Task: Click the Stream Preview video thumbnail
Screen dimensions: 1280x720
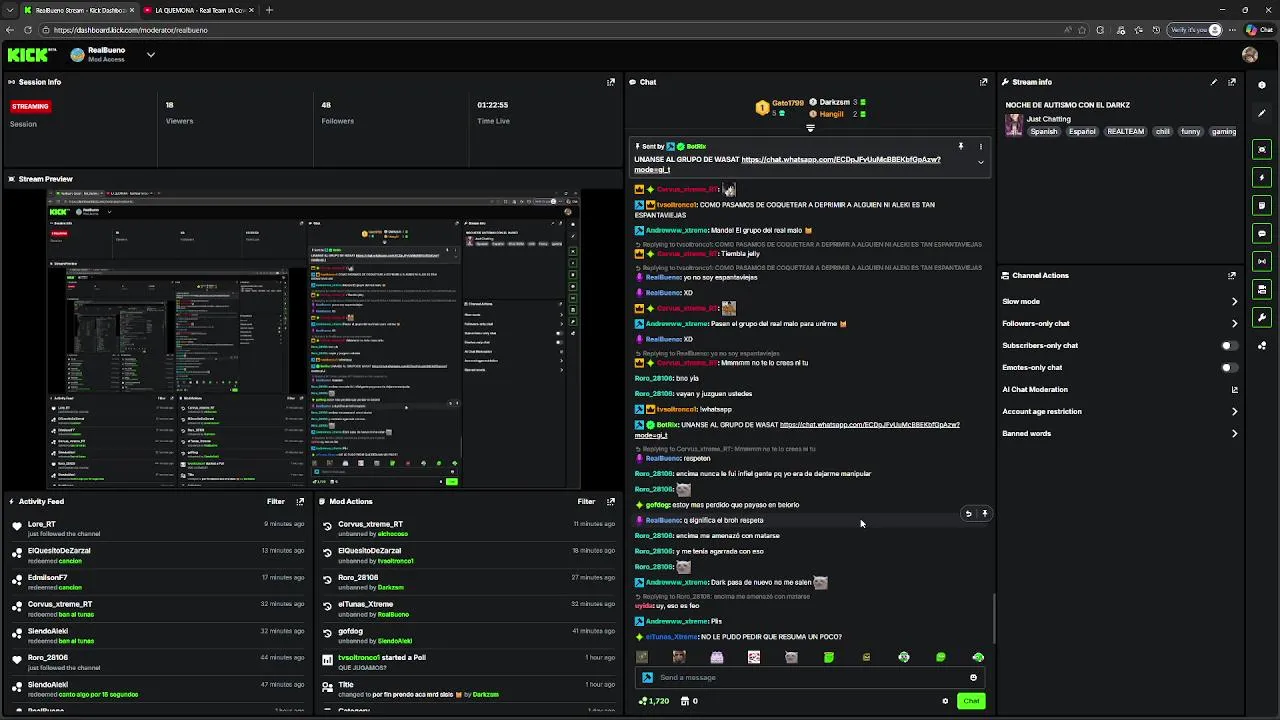Action: (x=313, y=340)
